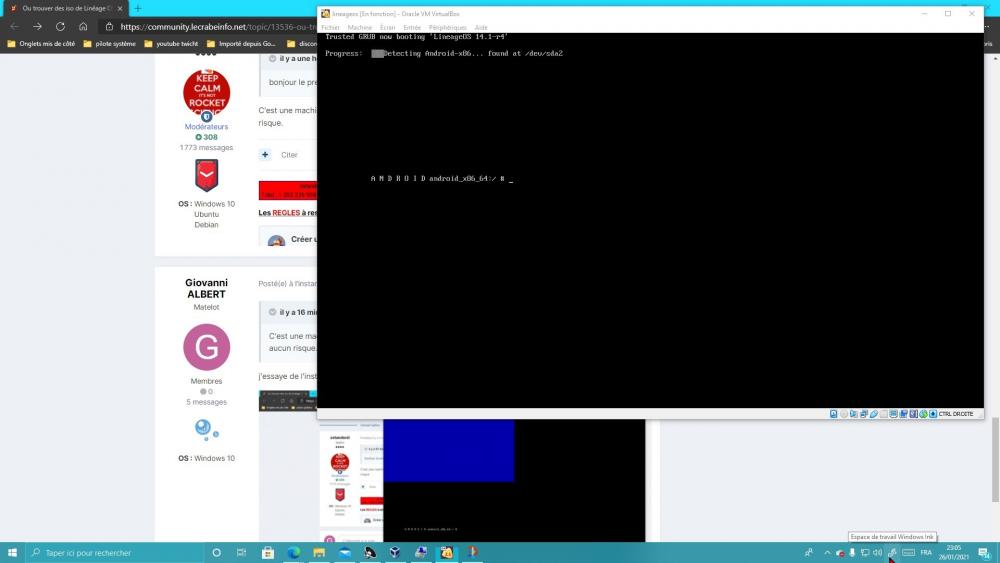Open VirtualBox Aide menu
Viewport: 1000px width, 563px height.
481,27
